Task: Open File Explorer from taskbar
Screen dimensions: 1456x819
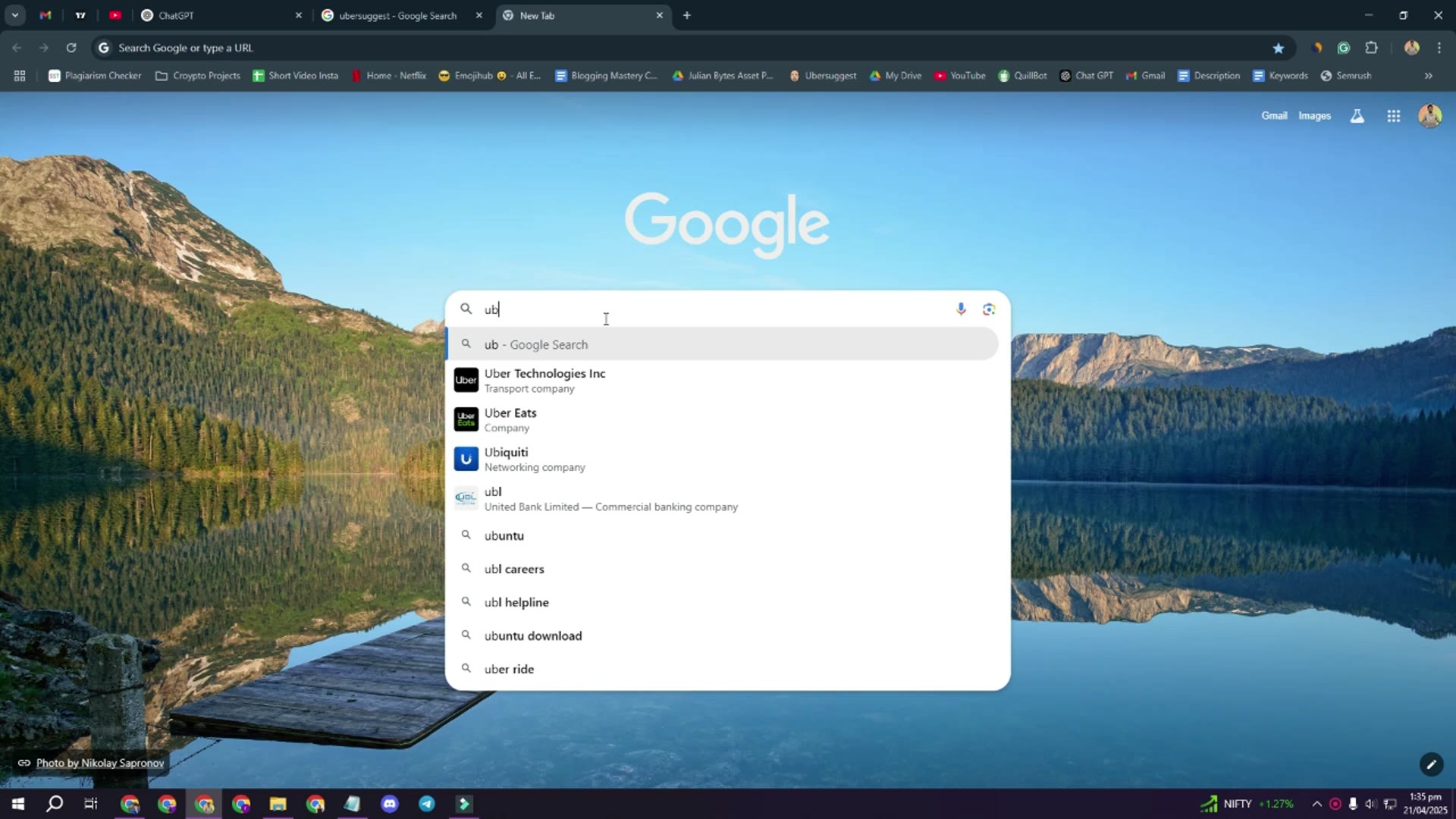Action: (x=278, y=804)
